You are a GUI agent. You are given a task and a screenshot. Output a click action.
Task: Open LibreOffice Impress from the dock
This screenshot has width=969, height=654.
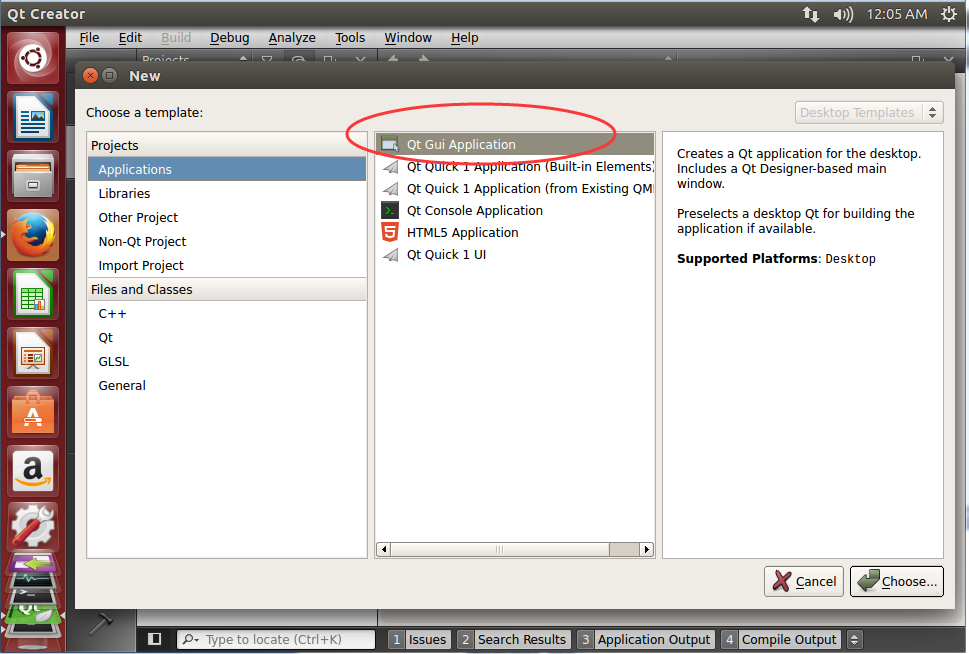pos(33,353)
